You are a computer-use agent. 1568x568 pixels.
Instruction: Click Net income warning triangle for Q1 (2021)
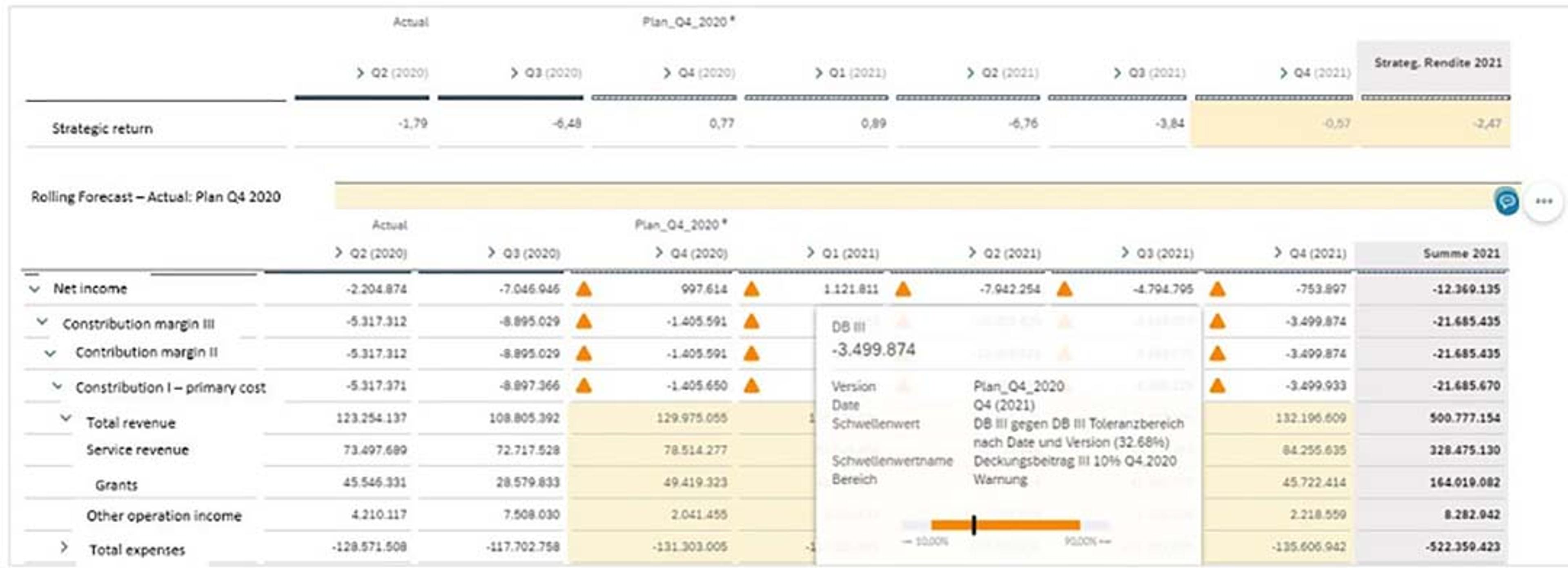752,289
